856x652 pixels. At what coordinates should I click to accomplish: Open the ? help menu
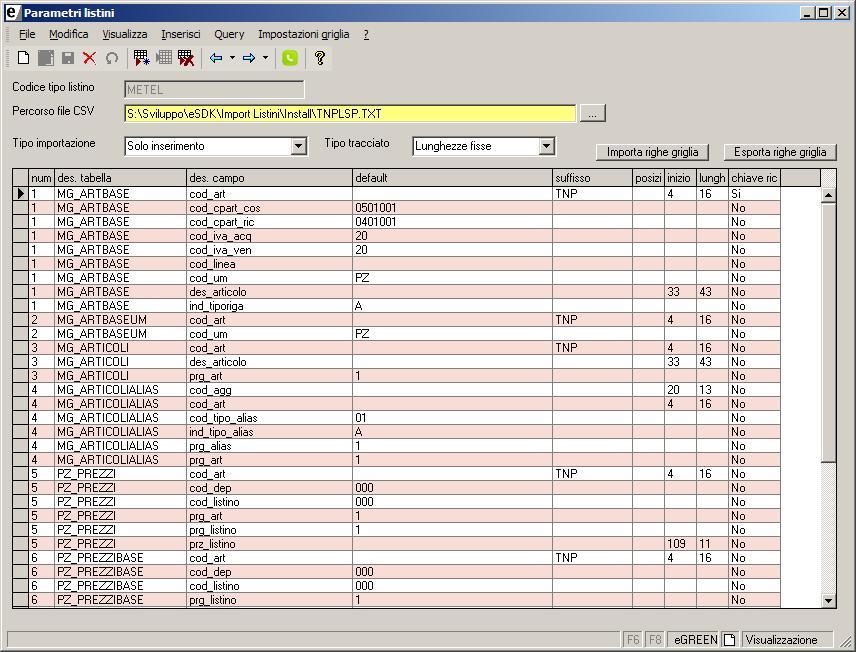pos(366,34)
